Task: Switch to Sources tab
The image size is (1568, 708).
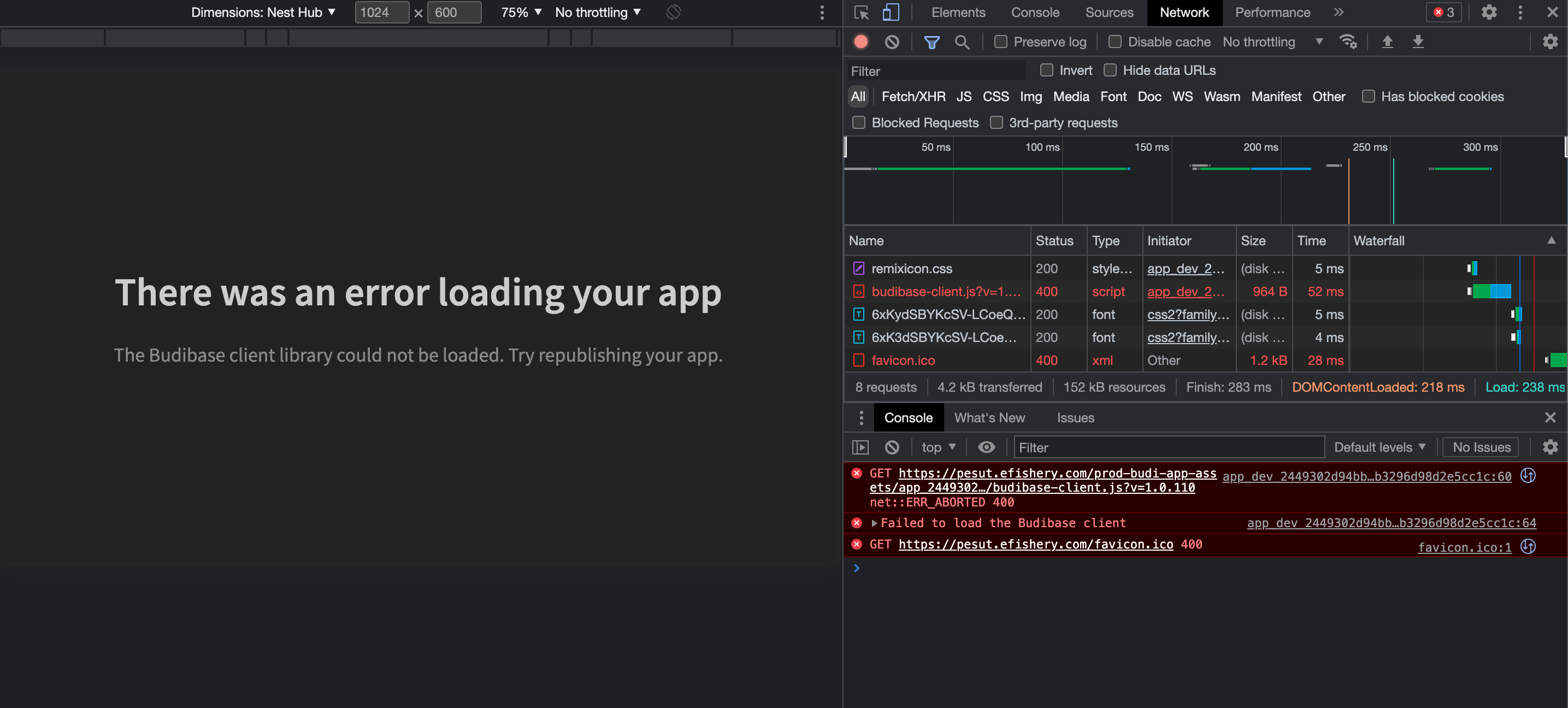Action: [x=1109, y=12]
